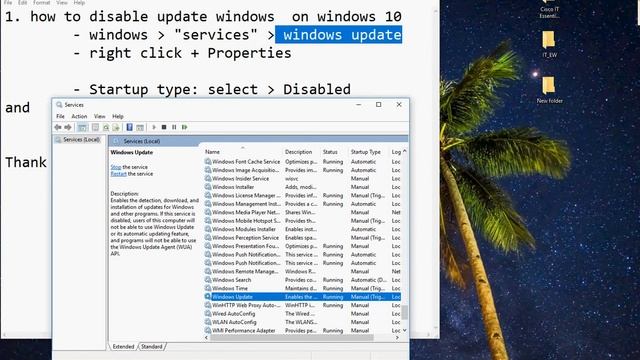Switch to the Standard tab
Viewport: 640px width, 360px height.
pyautogui.click(x=152, y=347)
